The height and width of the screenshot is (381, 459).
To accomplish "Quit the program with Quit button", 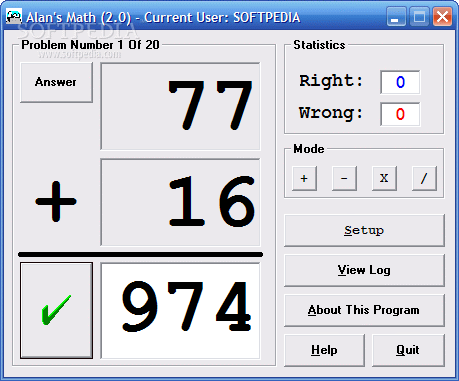I will [408, 350].
